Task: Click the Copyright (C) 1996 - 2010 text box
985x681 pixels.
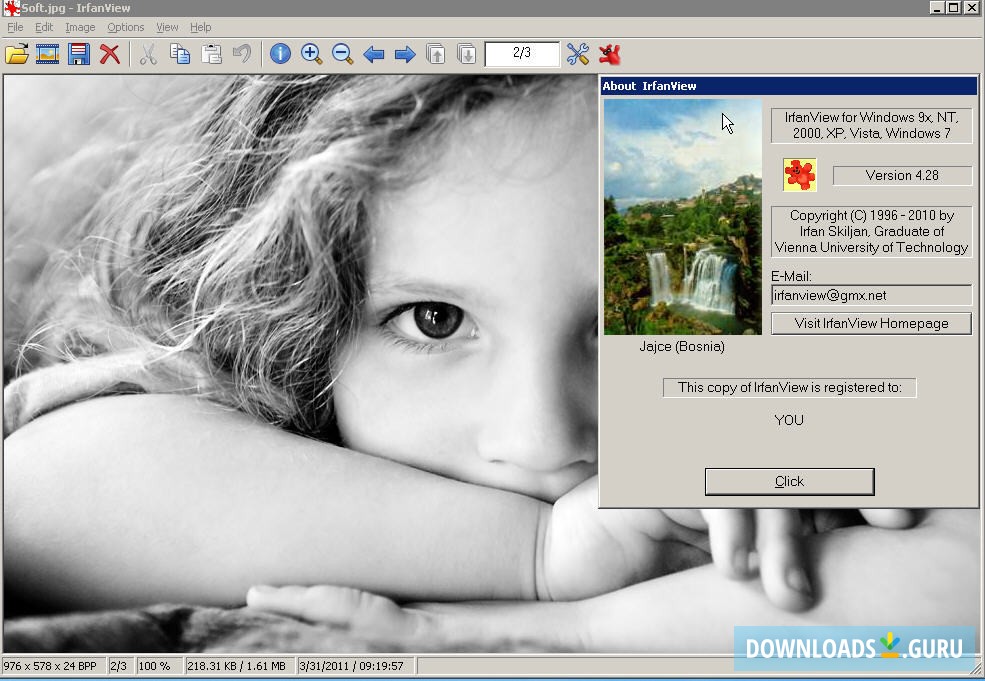Action: (871, 231)
